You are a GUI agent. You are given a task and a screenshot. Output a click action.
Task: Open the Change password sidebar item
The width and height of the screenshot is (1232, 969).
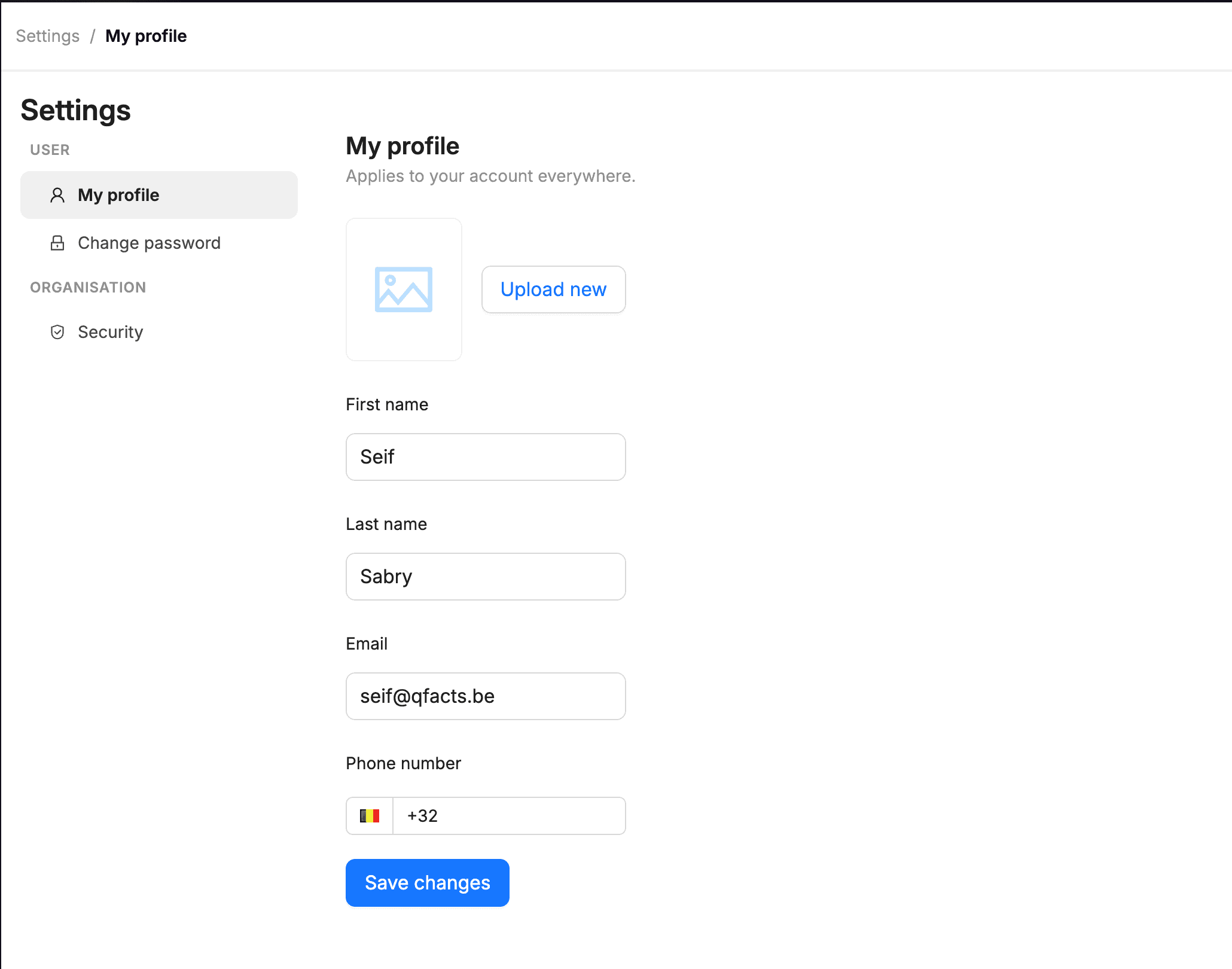(x=159, y=243)
